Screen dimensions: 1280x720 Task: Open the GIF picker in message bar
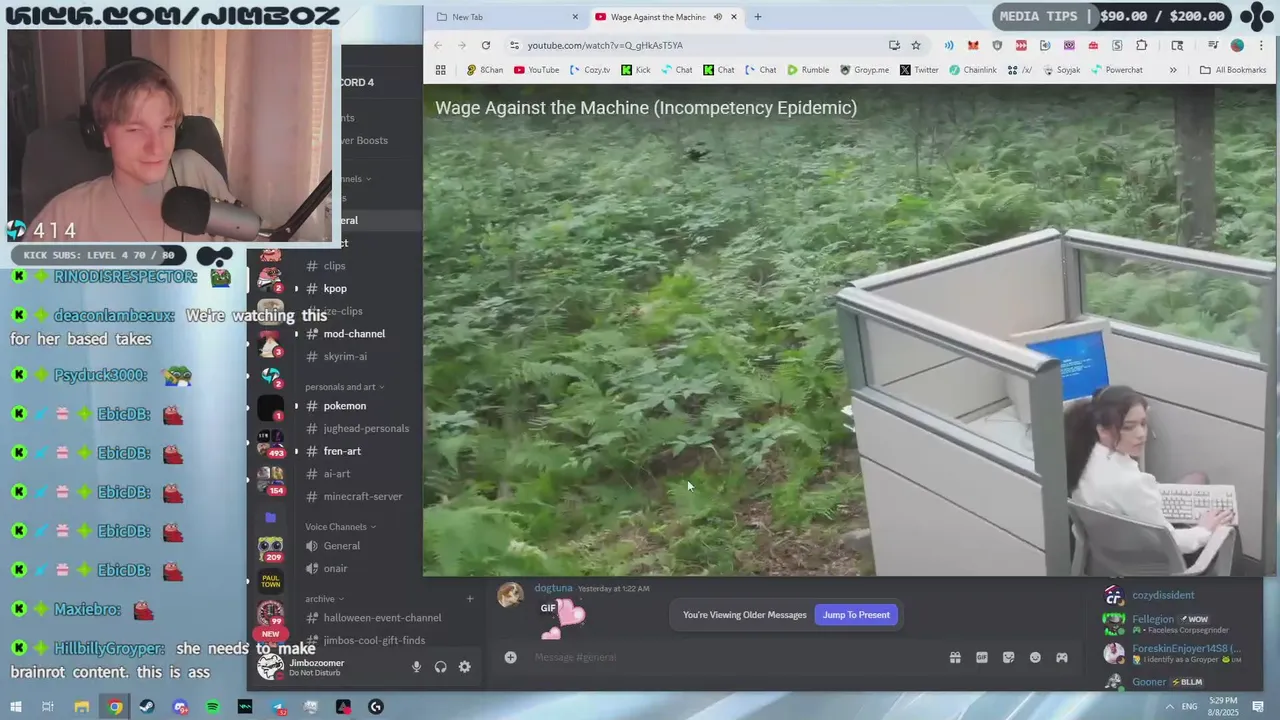[x=981, y=657]
